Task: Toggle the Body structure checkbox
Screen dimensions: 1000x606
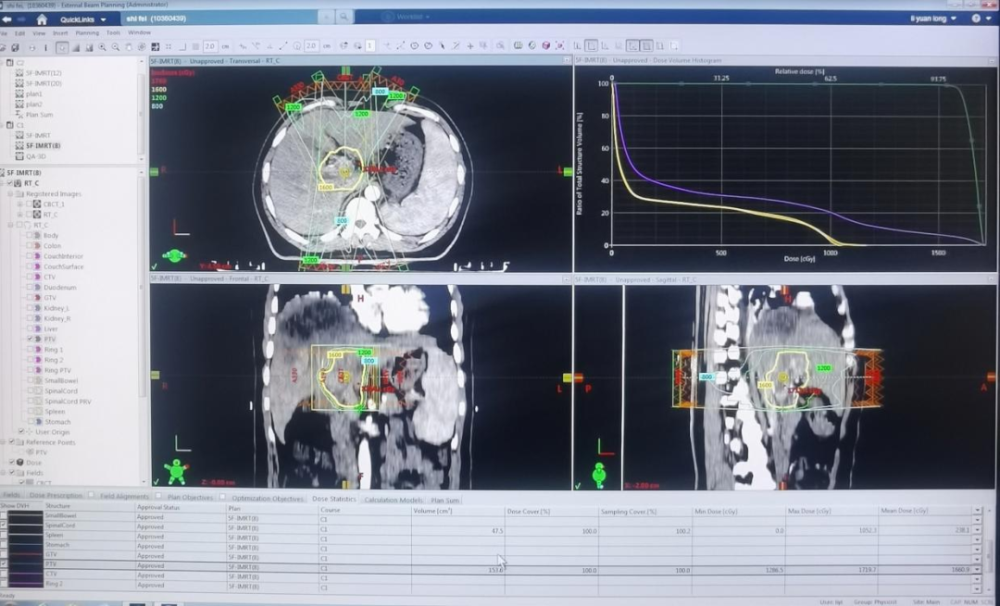Action: [x=30, y=235]
